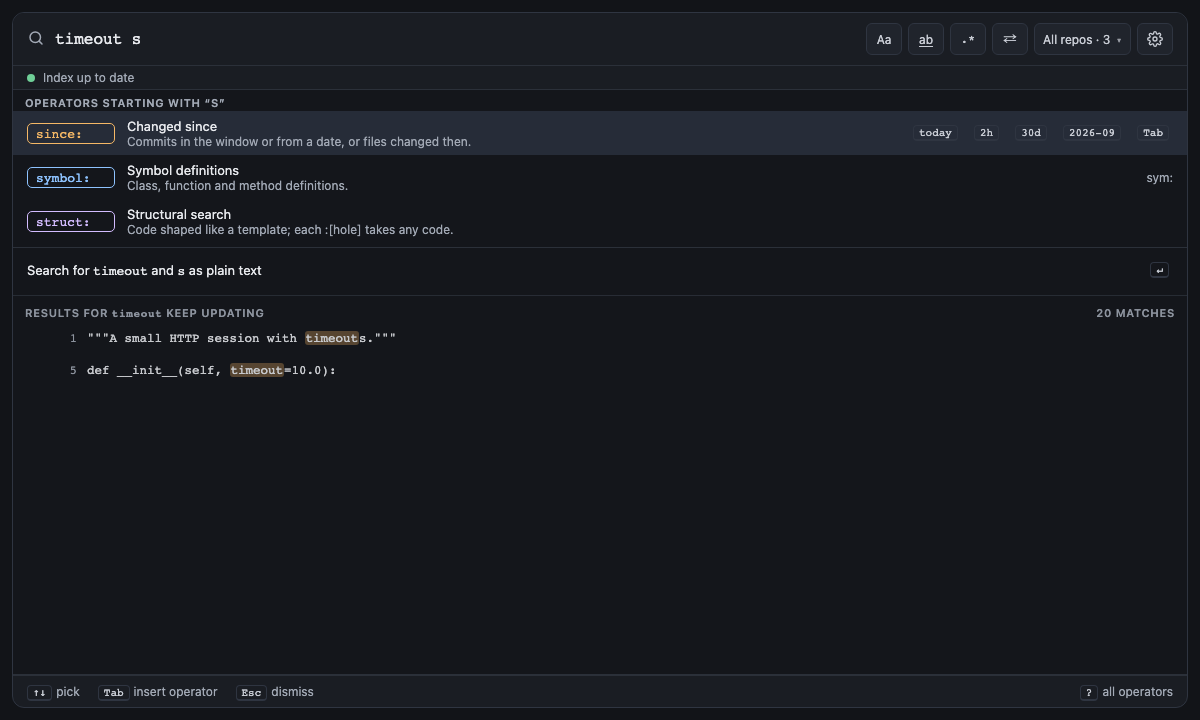
Task: Open result line 5 def __init__
Action: point(600,370)
